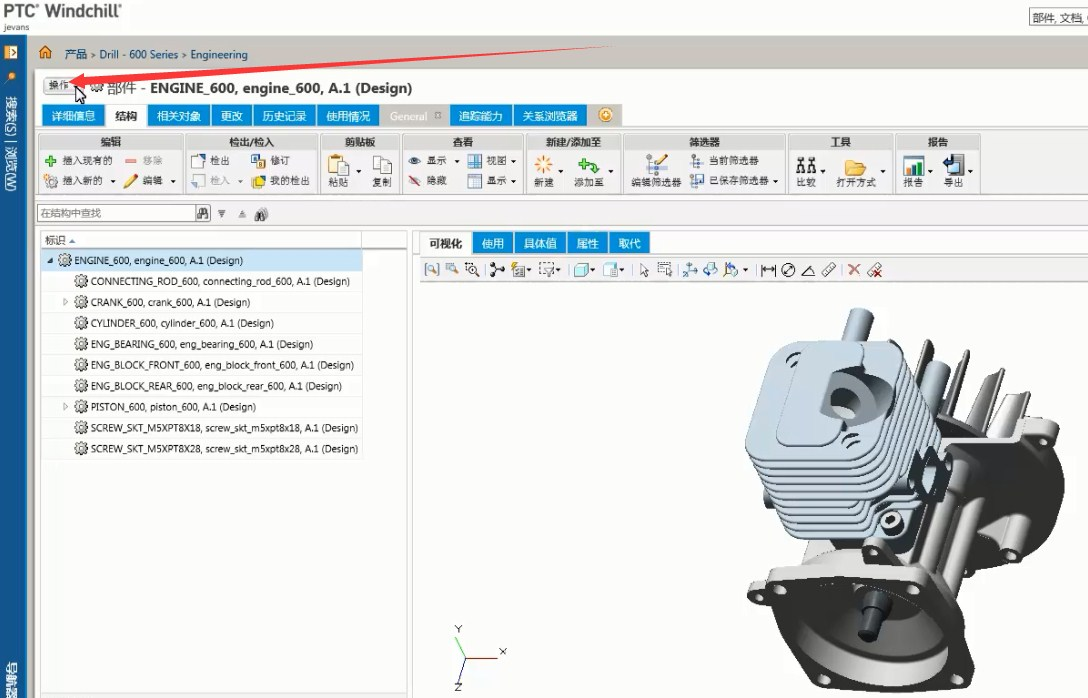The width and height of the screenshot is (1088, 698).
Task: Click the 检出 check out icon
Action: pyautogui.click(x=198, y=161)
